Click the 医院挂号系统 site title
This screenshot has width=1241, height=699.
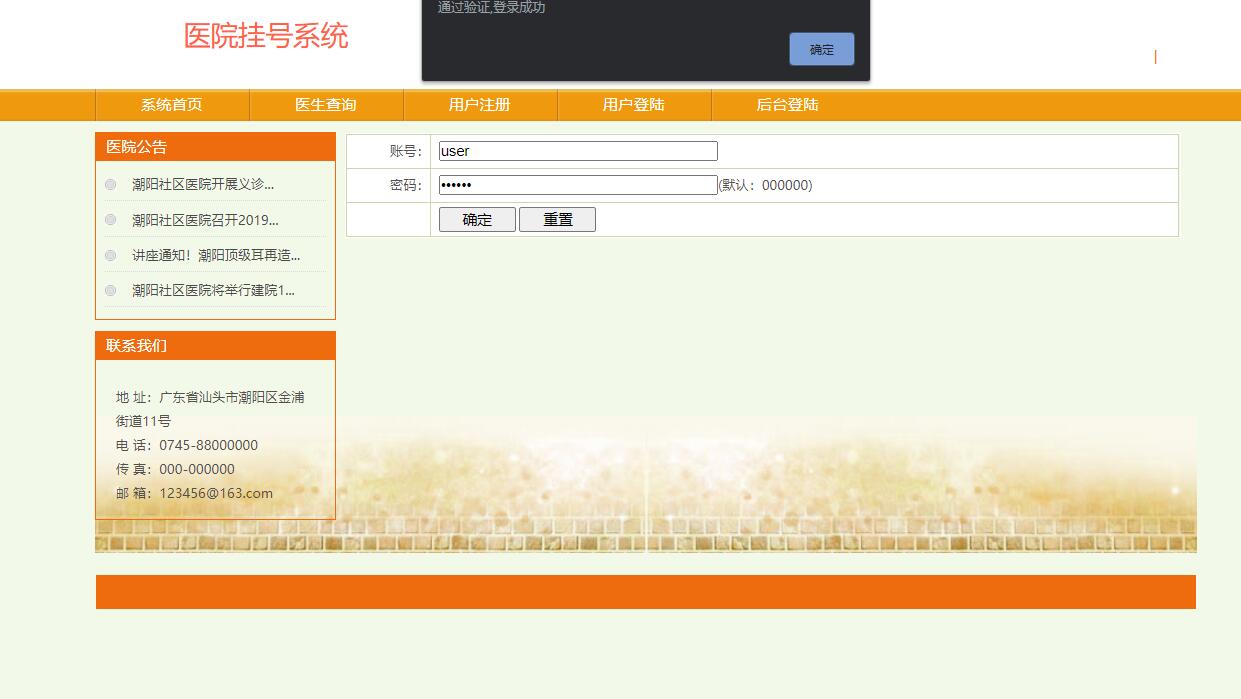265,36
